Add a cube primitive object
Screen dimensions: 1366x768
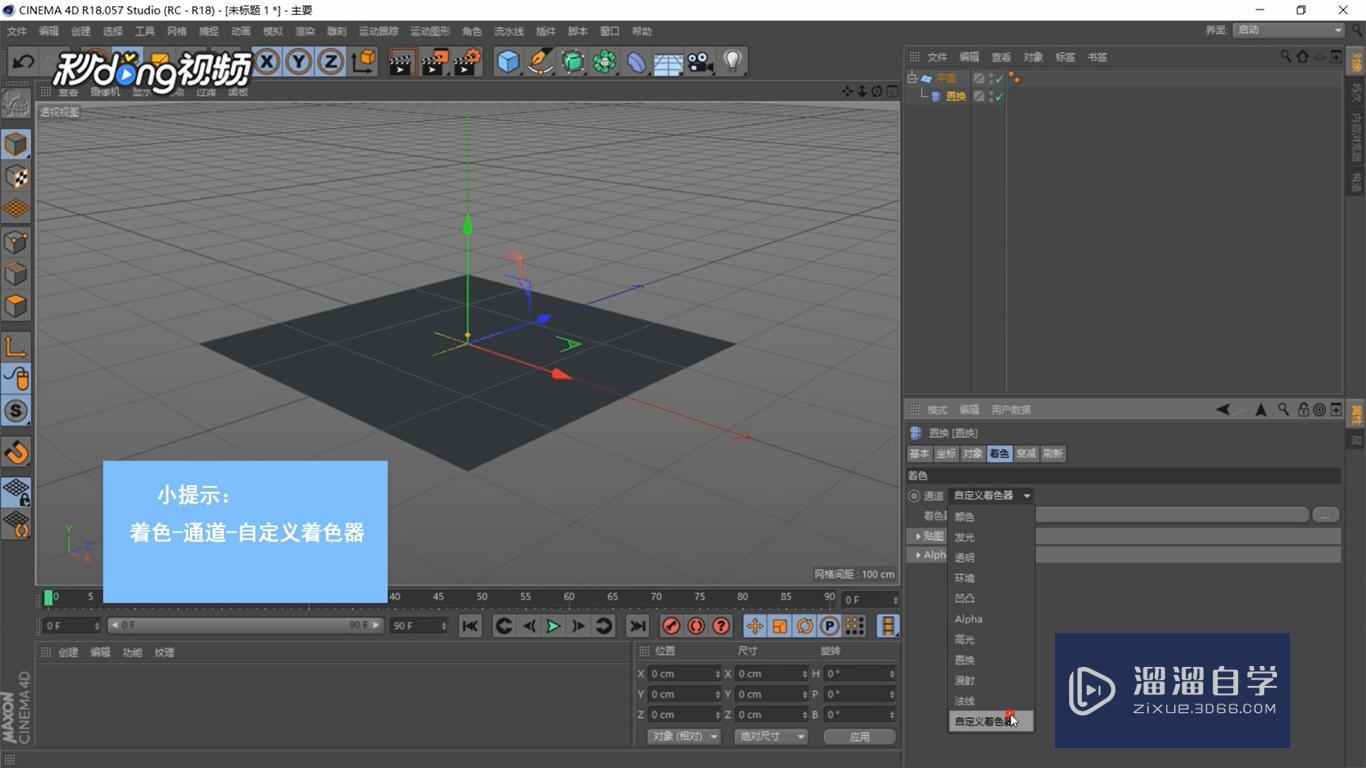click(x=508, y=62)
